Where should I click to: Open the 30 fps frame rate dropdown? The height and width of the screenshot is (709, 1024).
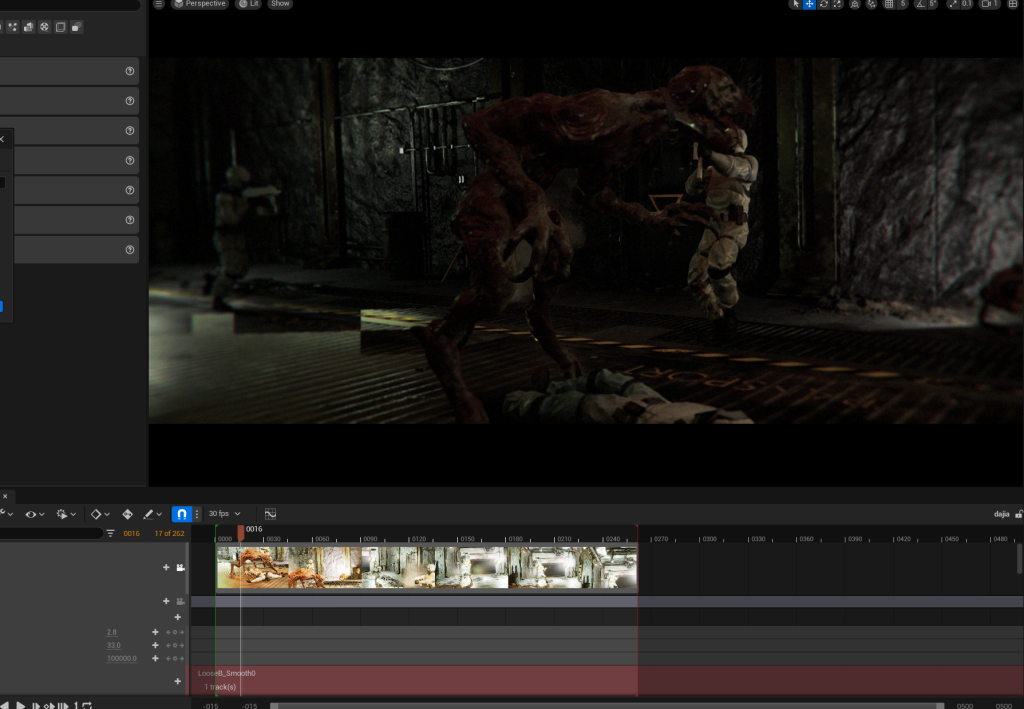tap(225, 514)
